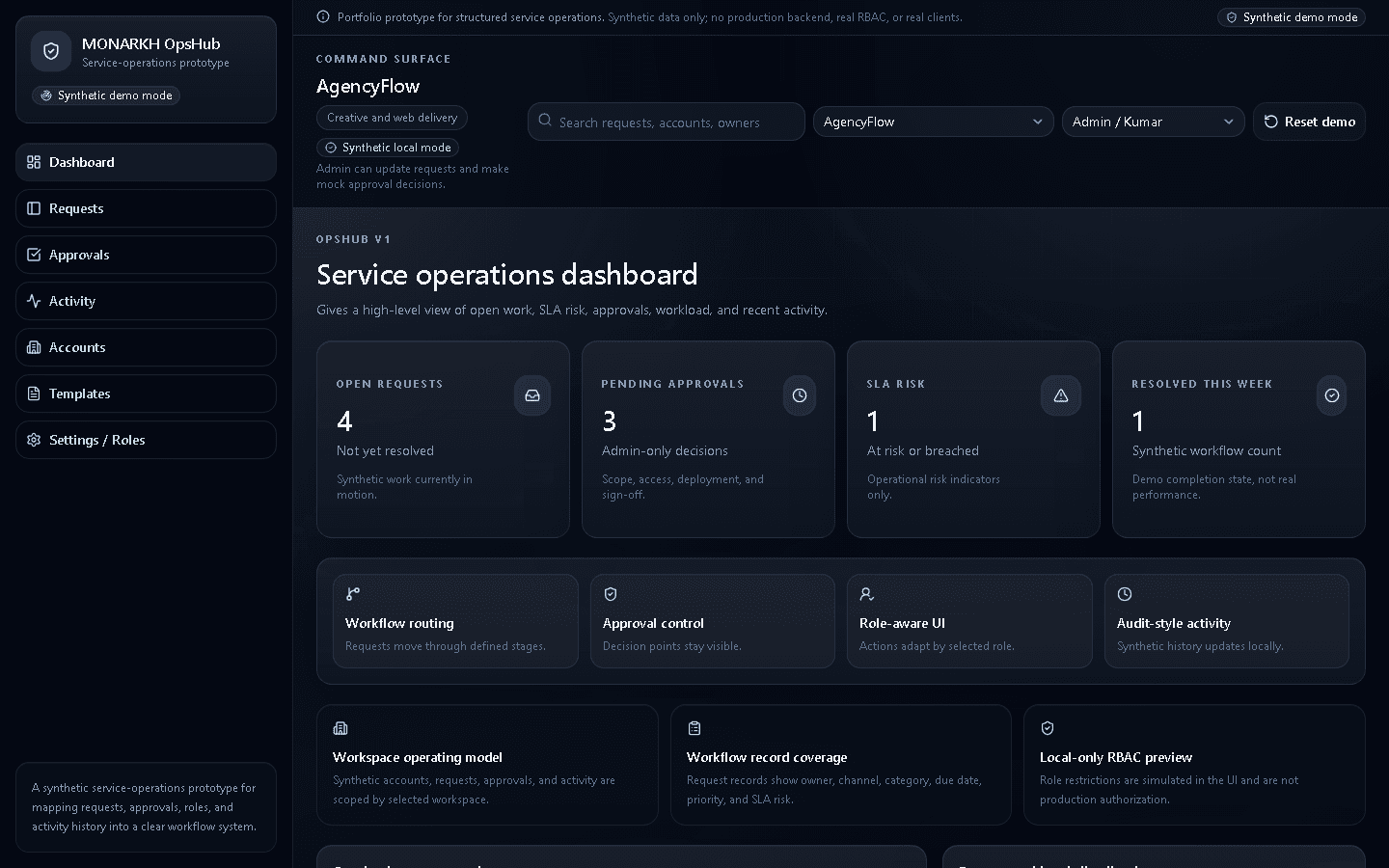The width and height of the screenshot is (1389, 868).
Task: Navigate to Activity
Action: (x=146, y=301)
